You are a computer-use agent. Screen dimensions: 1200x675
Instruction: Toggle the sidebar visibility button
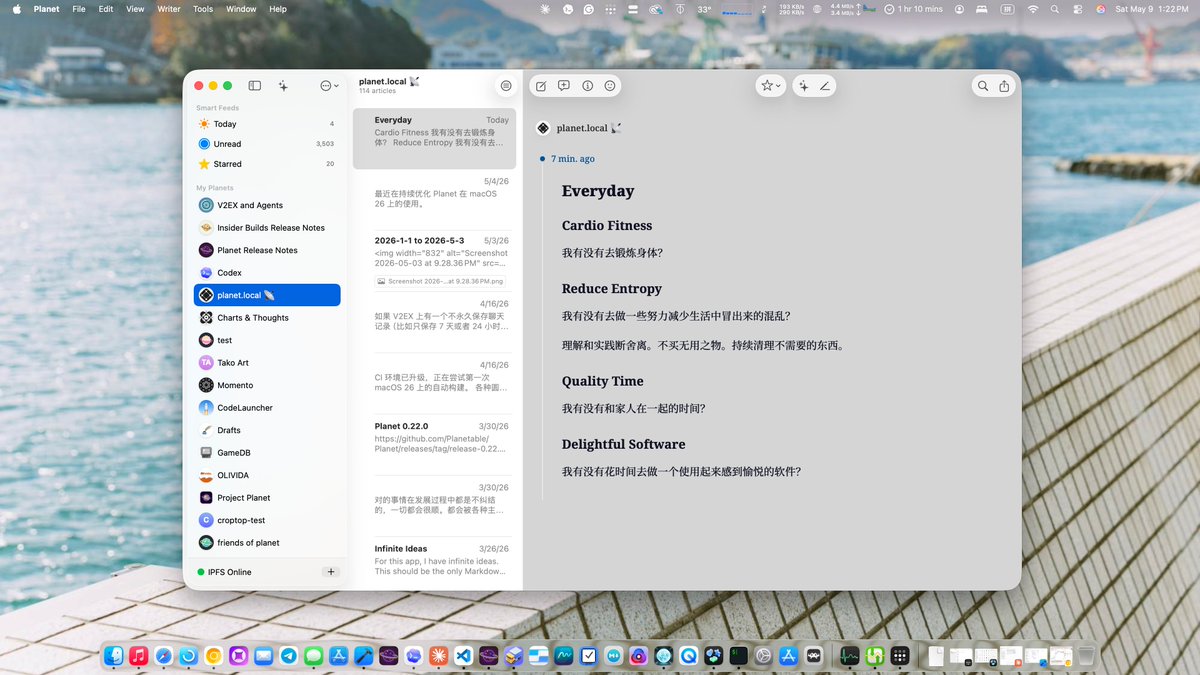[254, 86]
